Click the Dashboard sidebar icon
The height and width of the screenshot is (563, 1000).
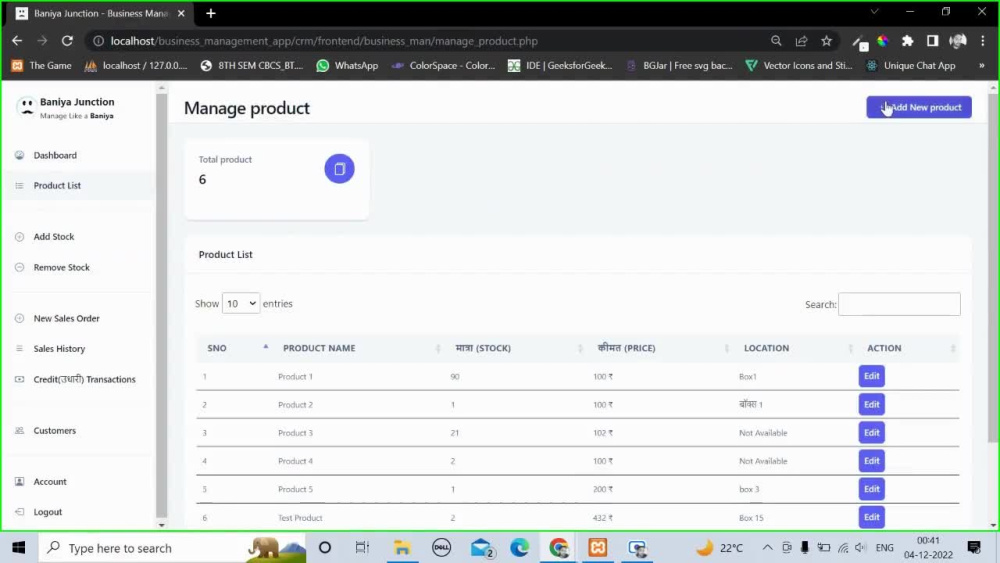(x=19, y=155)
